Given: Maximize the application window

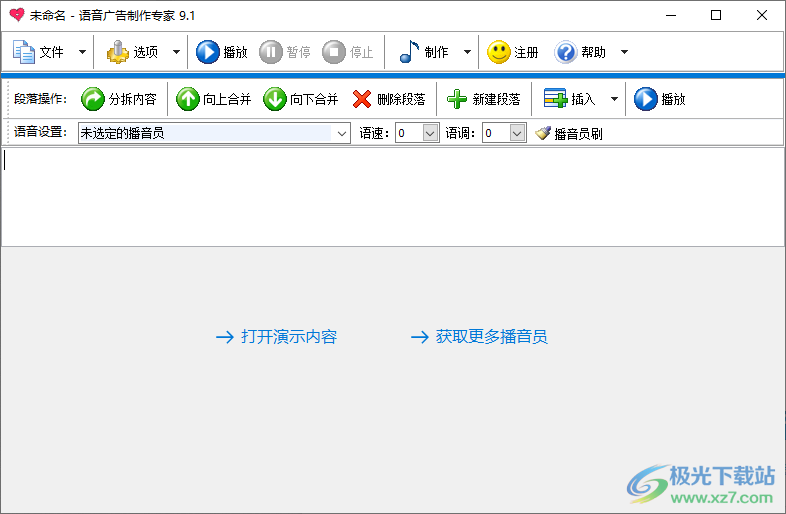Looking at the screenshot, I should (716, 15).
